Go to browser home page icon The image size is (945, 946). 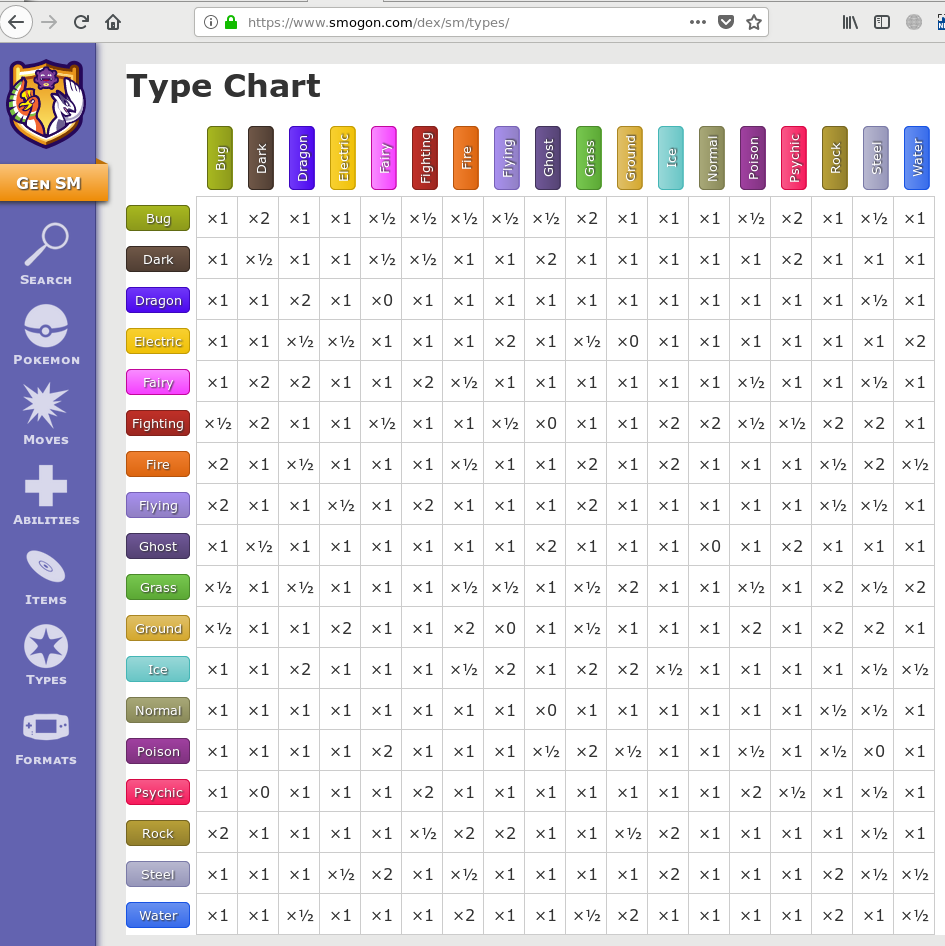click(113, 22)
